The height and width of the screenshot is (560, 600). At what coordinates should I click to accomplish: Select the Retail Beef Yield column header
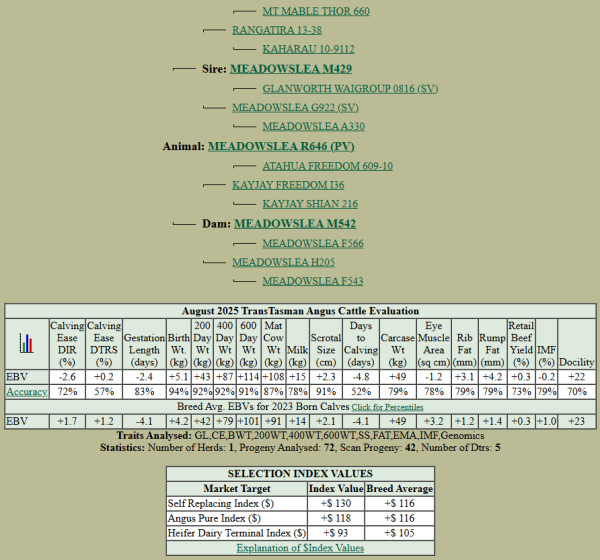point(521,344)
